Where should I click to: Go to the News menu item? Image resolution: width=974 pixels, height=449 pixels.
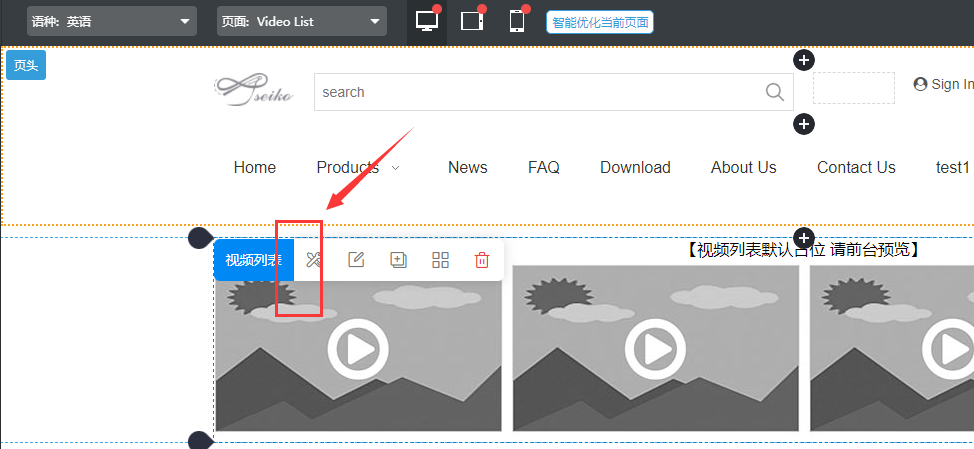[467, 168]
